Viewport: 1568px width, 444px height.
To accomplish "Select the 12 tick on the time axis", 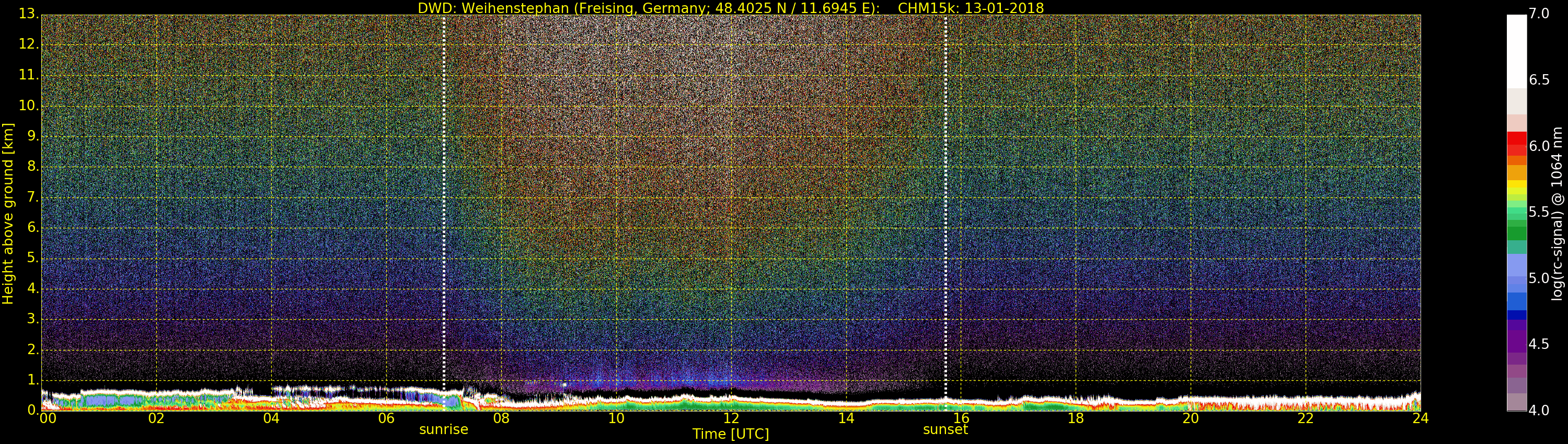I will pyautogui.click(x=731, y=418).
